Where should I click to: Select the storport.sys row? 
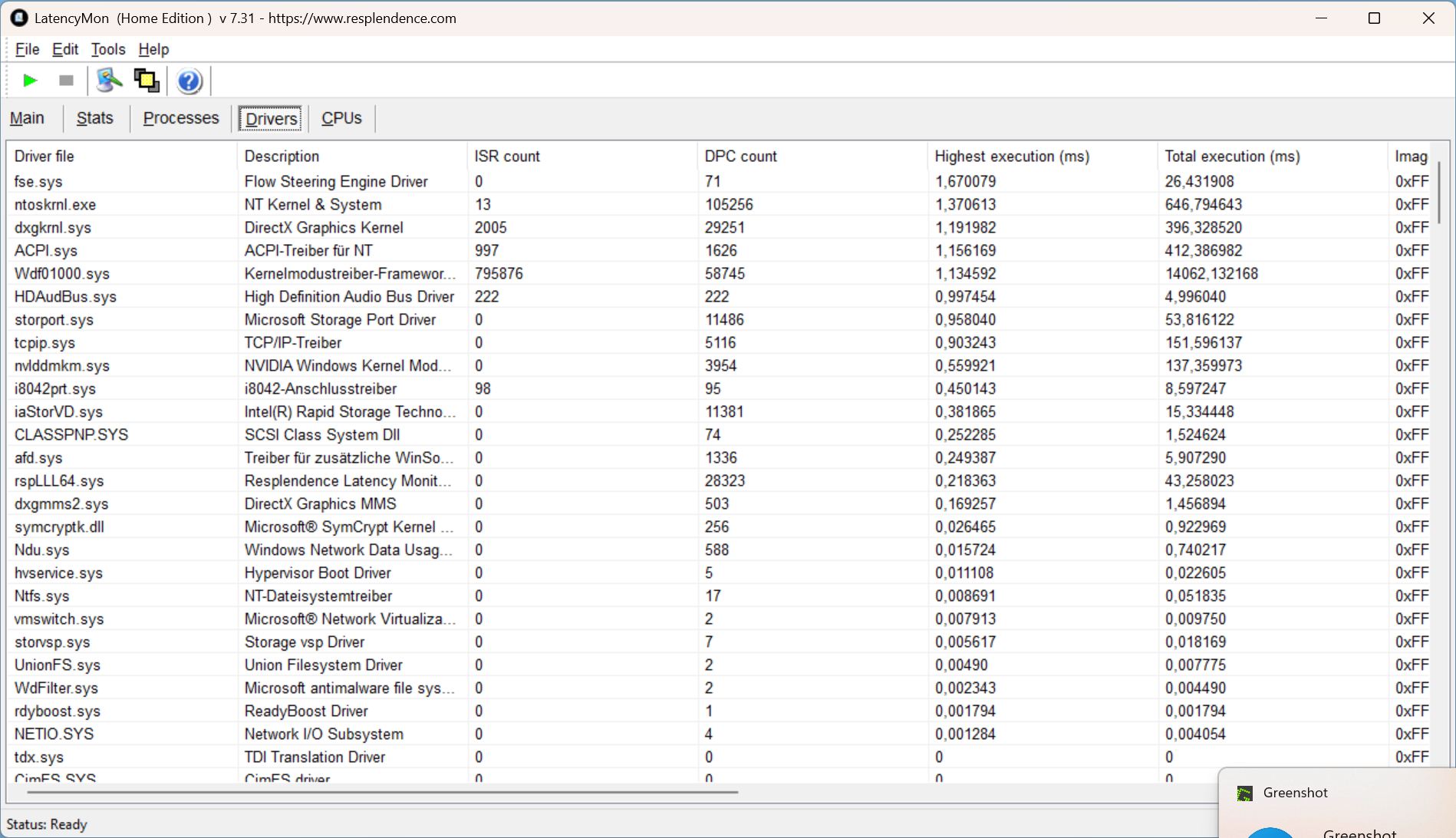pos(720,320)
